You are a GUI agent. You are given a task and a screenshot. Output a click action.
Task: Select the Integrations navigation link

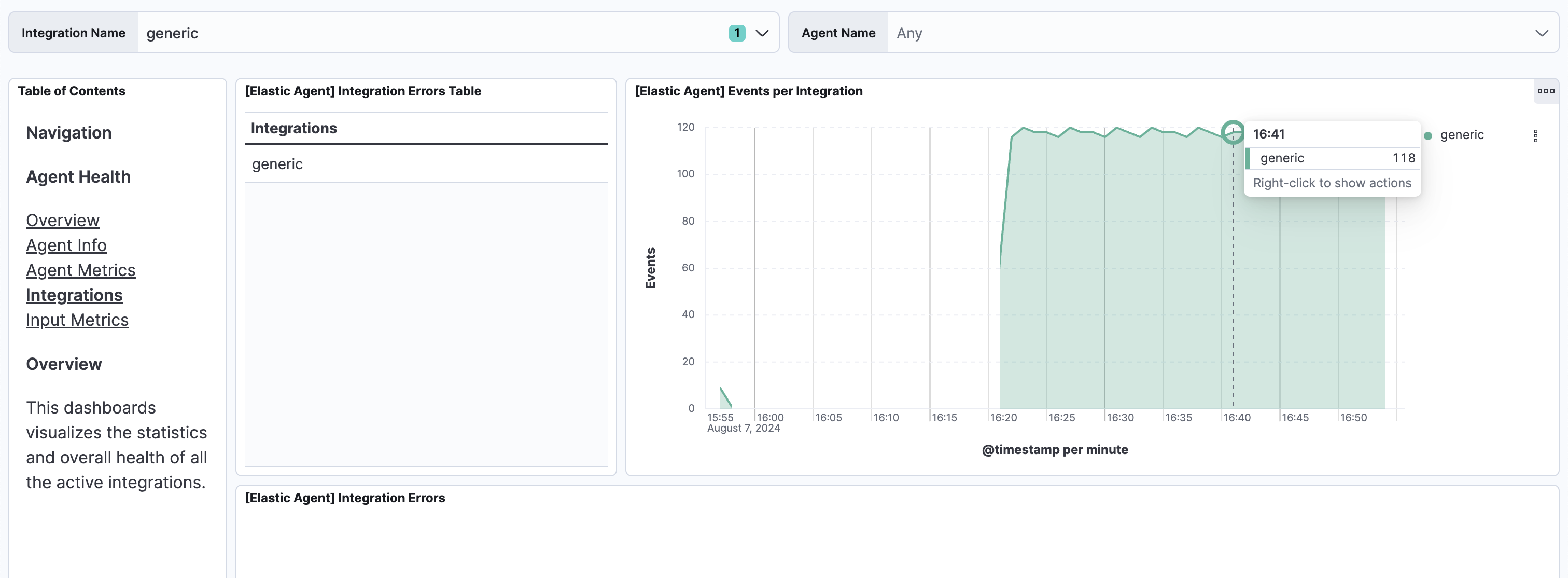(x=74, y=295)
